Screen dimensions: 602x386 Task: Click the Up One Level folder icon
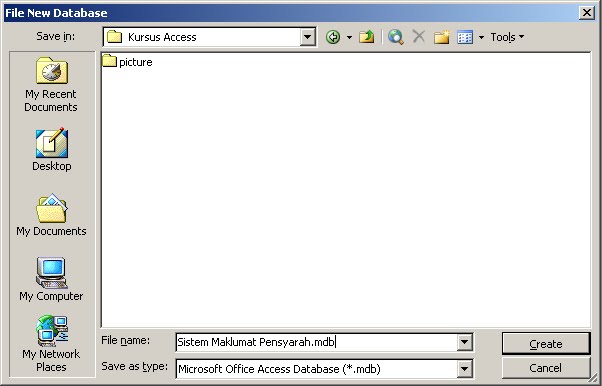pyautogui.click(x=367, y=37)
